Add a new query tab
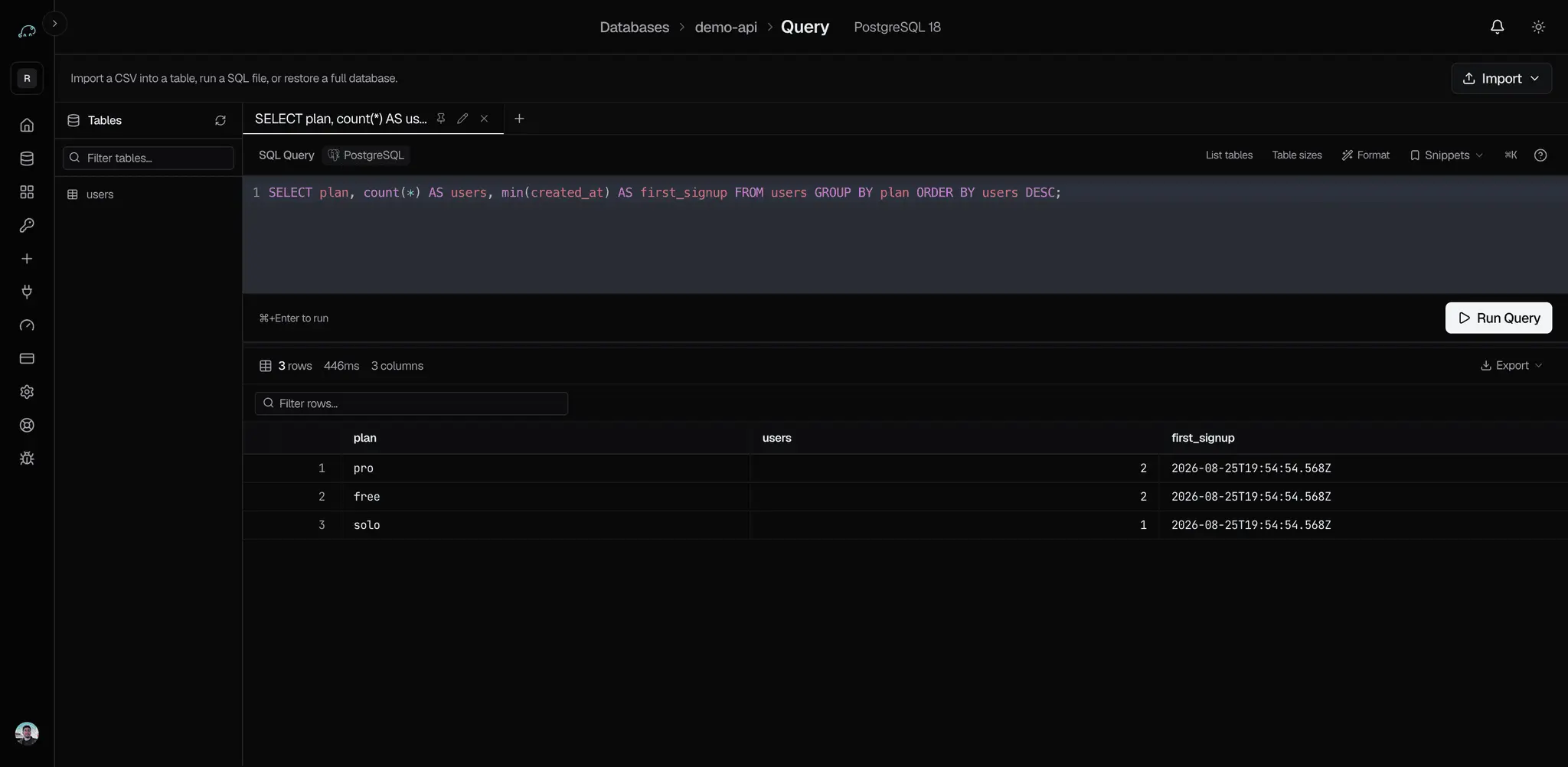Screen dimensions: 1568x767 (x=519, y=119)
